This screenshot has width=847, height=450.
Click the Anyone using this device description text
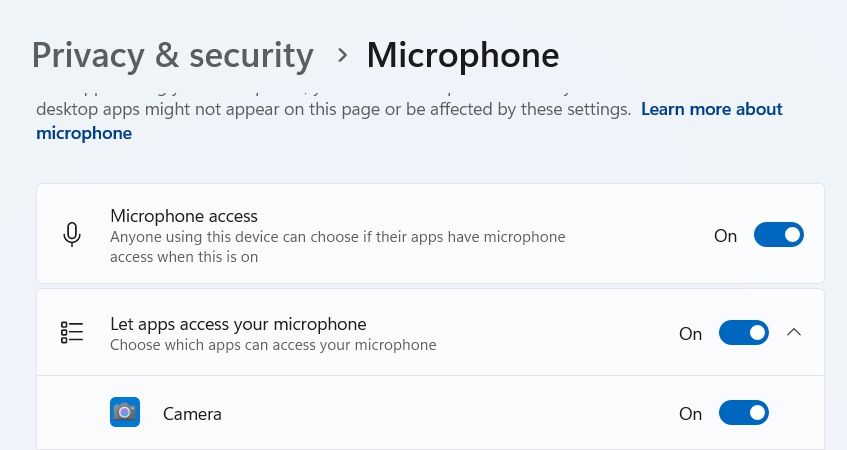338,247
